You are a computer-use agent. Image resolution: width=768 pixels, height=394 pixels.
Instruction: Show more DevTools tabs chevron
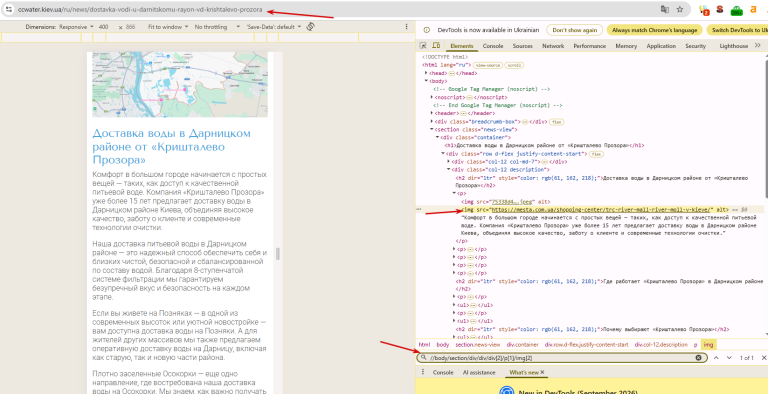(x=757, y=46)
